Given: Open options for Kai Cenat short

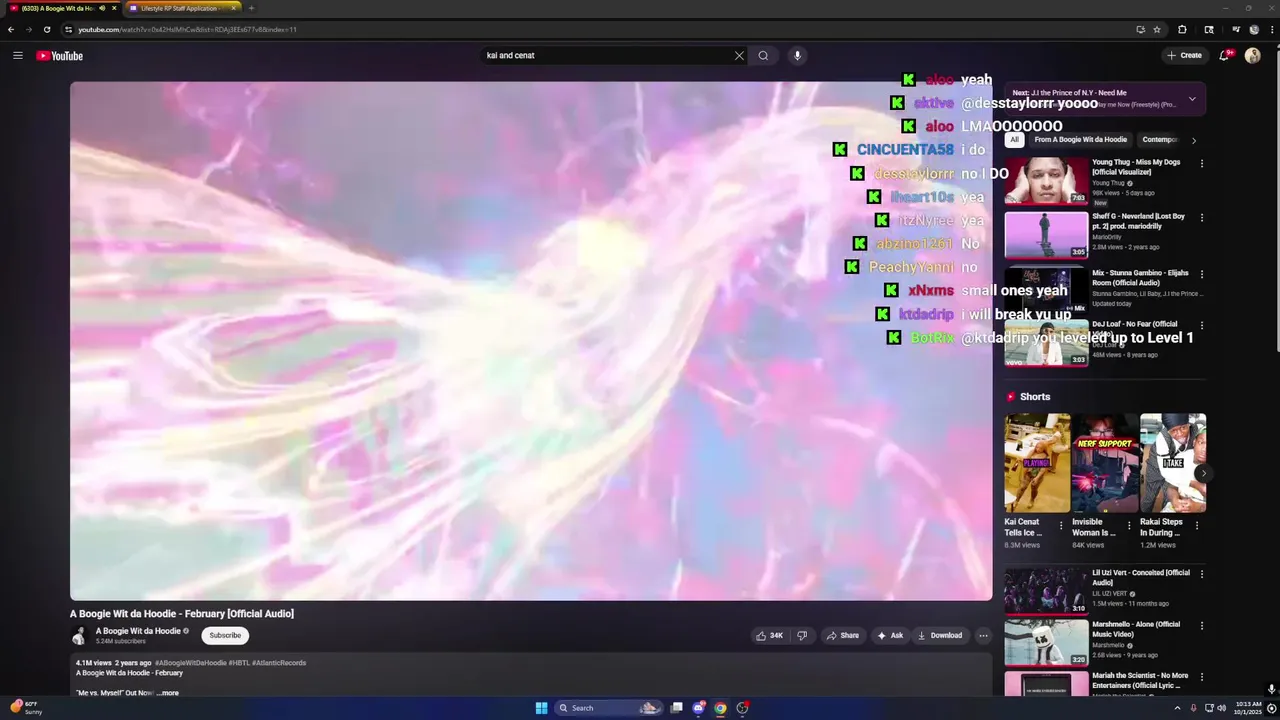Looking at the screenshot, I should [1061, 525].
